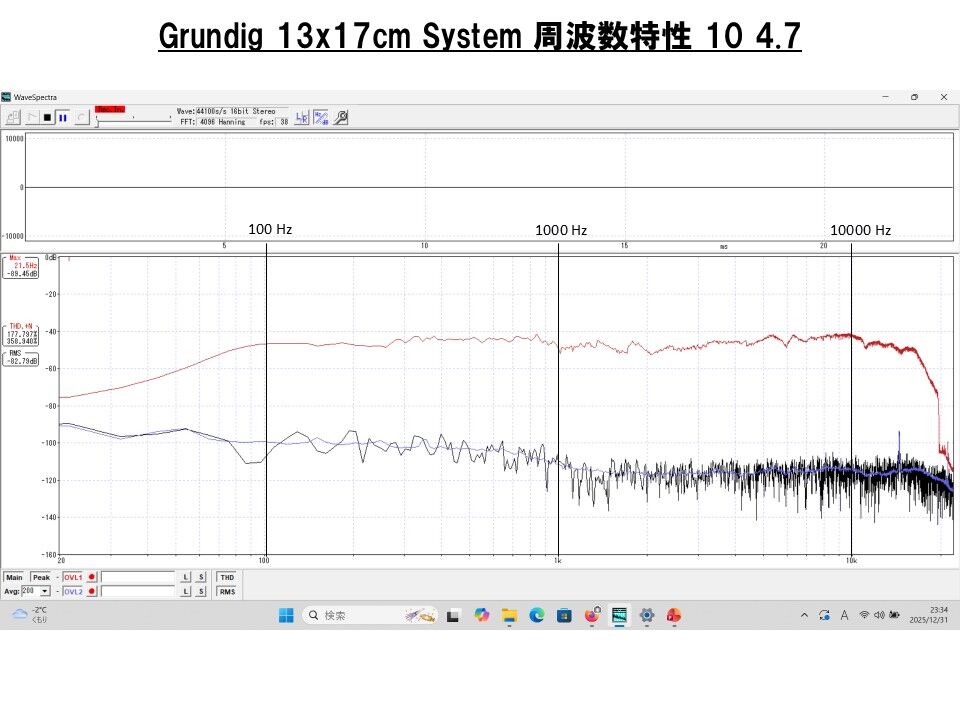Open a wave file with the open icon
960x720 pixels.
pyautogui.click(x=12, y=117)
